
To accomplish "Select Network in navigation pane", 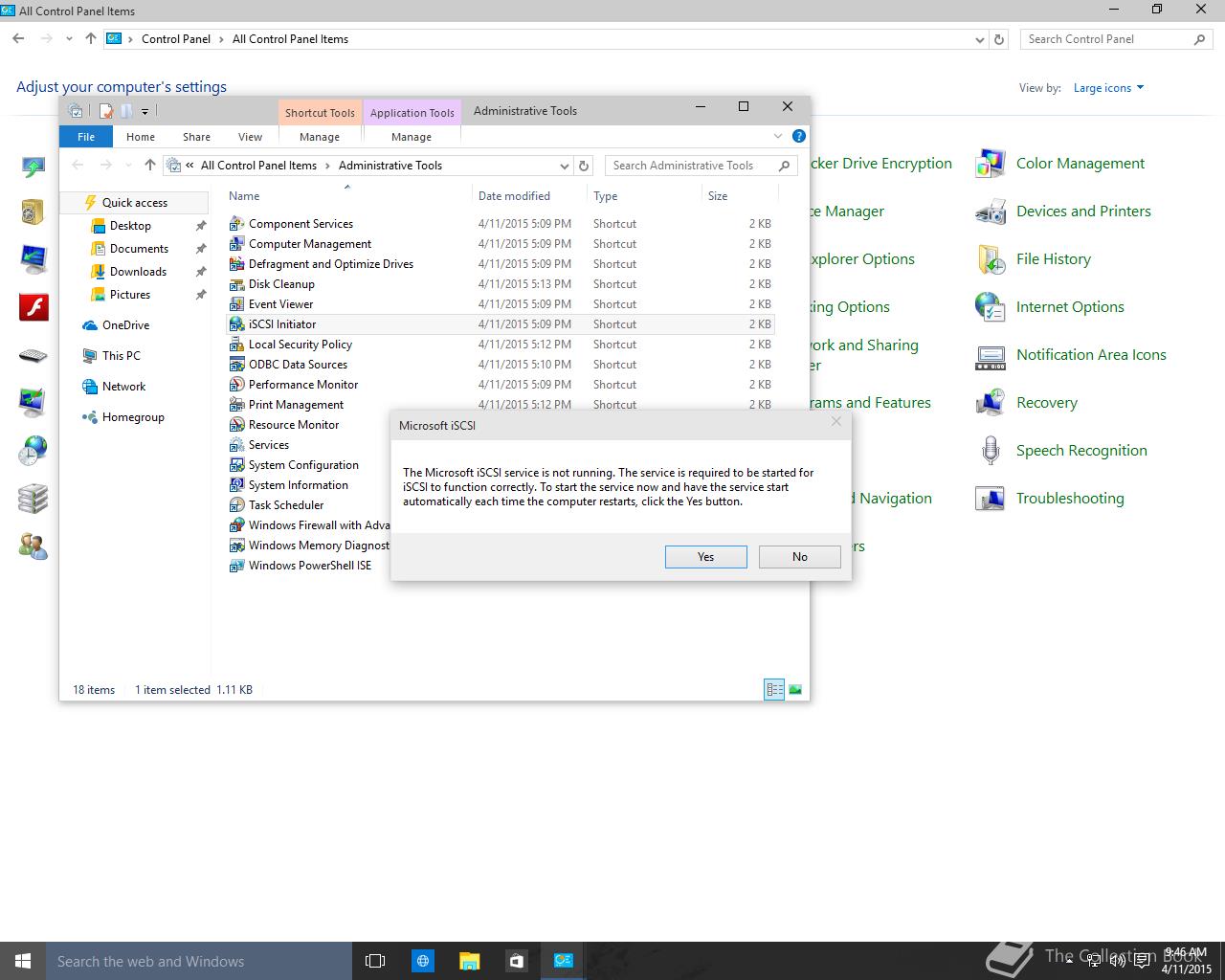I will tap(123, 387).
